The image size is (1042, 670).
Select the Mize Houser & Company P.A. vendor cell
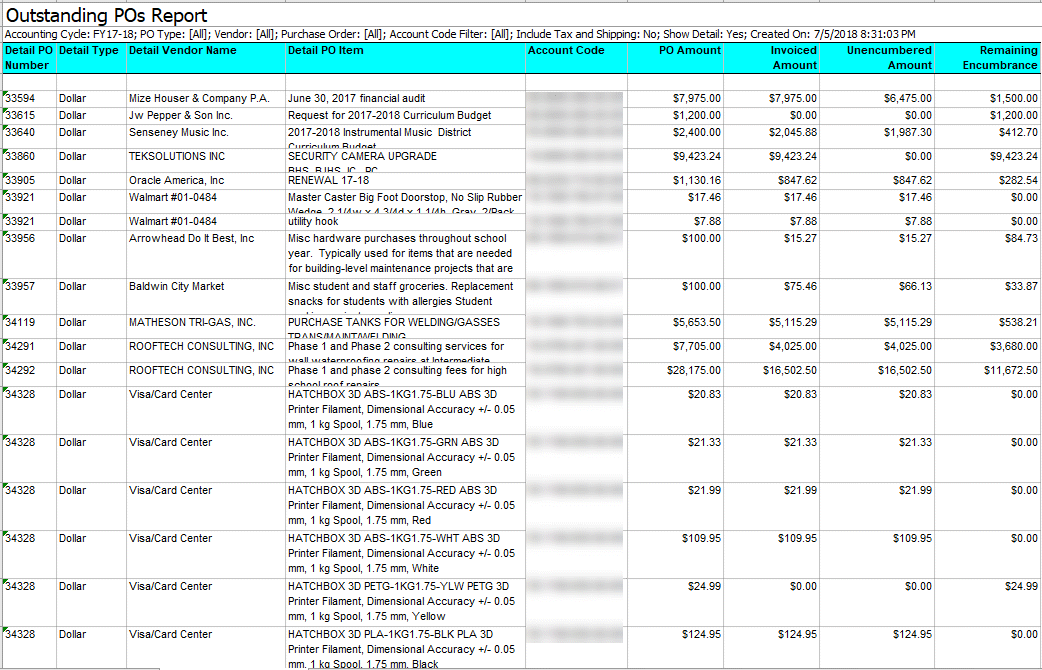pos(199,99)
